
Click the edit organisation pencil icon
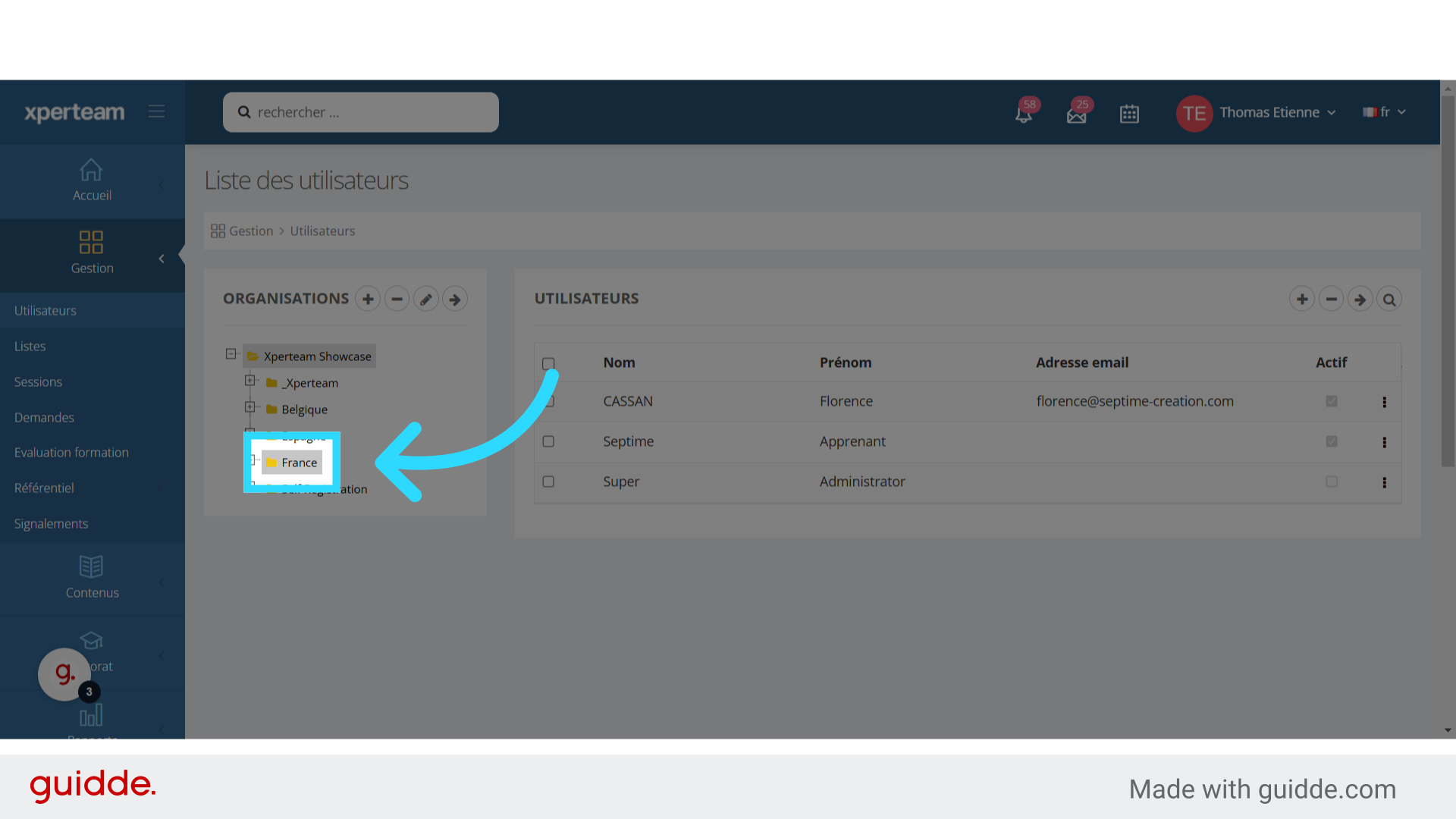point(426,299)
